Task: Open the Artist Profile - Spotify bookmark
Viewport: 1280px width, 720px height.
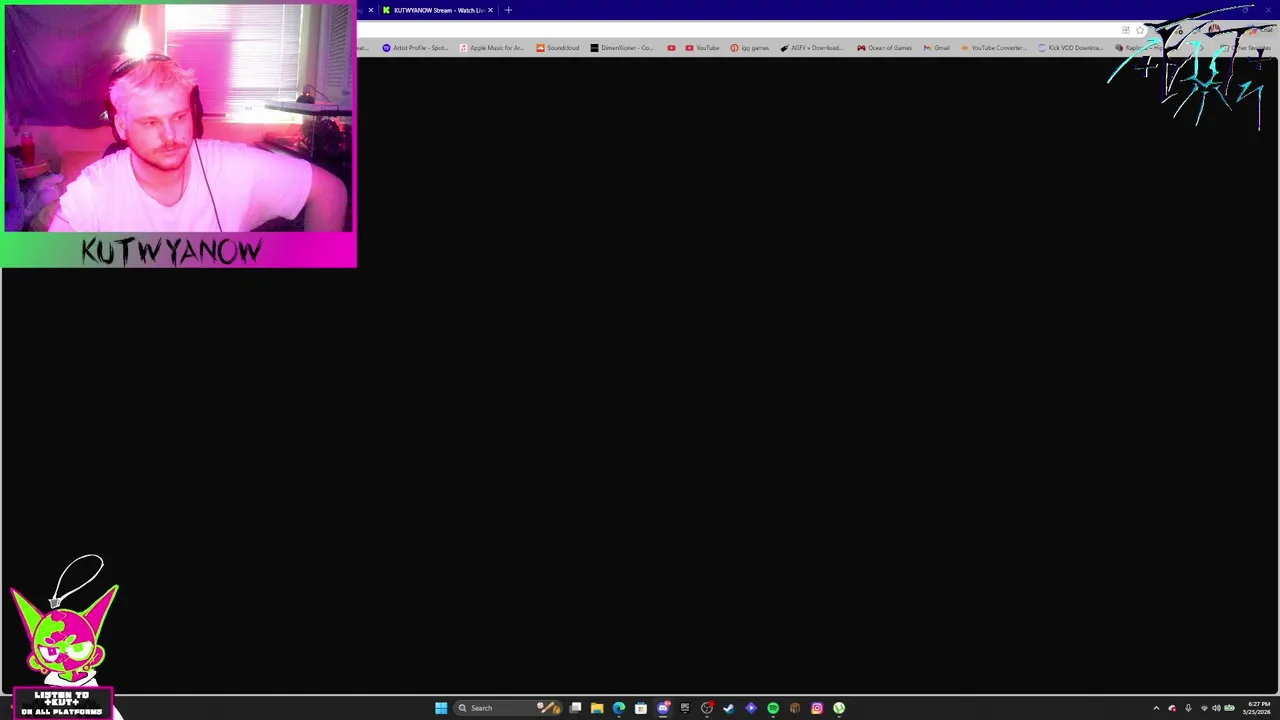Action: tap(415, 48)
